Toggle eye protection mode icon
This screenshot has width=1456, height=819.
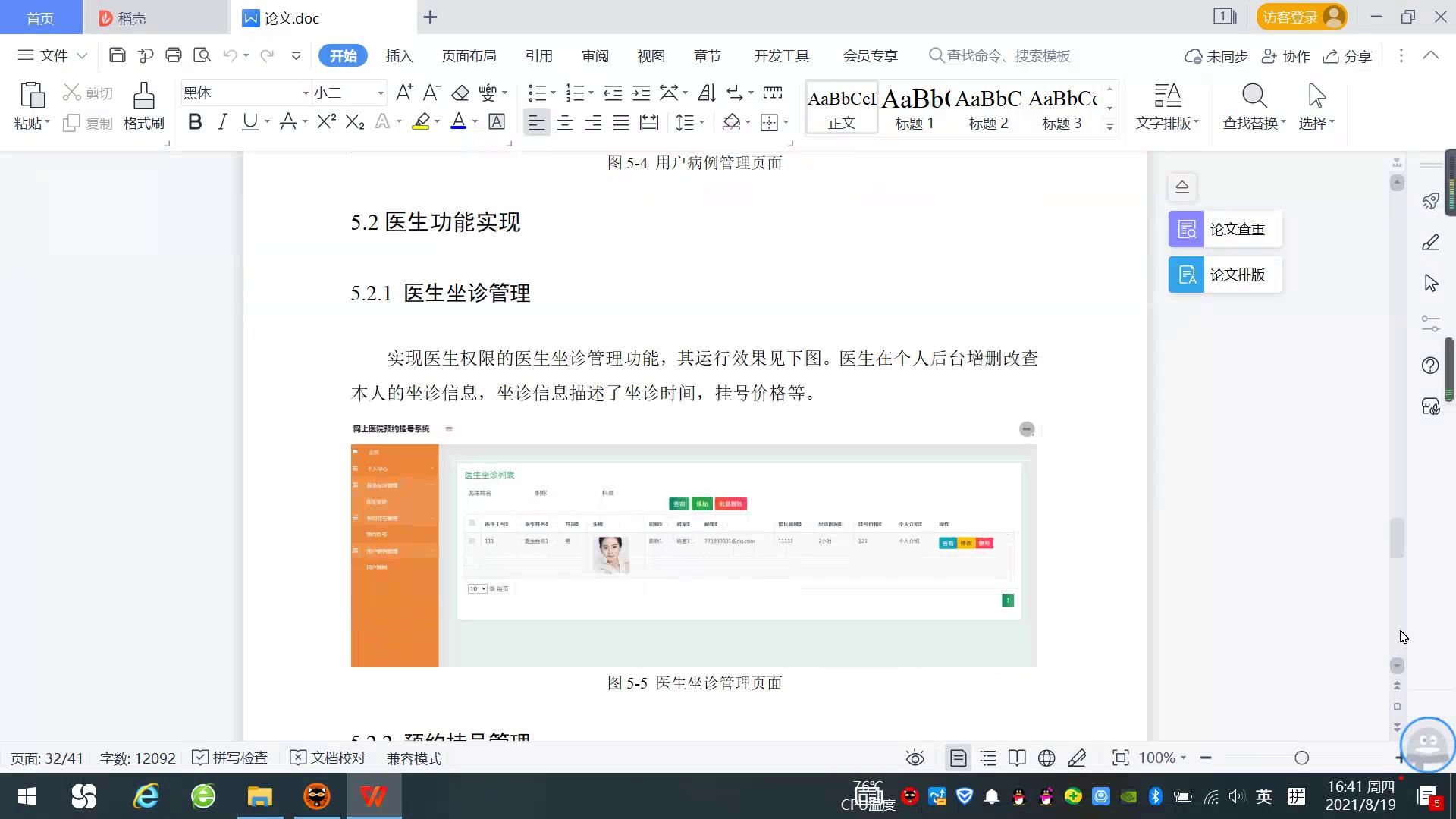(915, 758)
